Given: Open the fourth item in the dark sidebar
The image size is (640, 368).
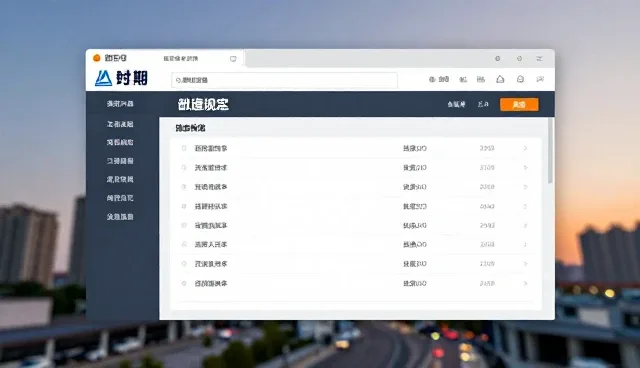Looking at the screenshot, I should pos(120,161).
